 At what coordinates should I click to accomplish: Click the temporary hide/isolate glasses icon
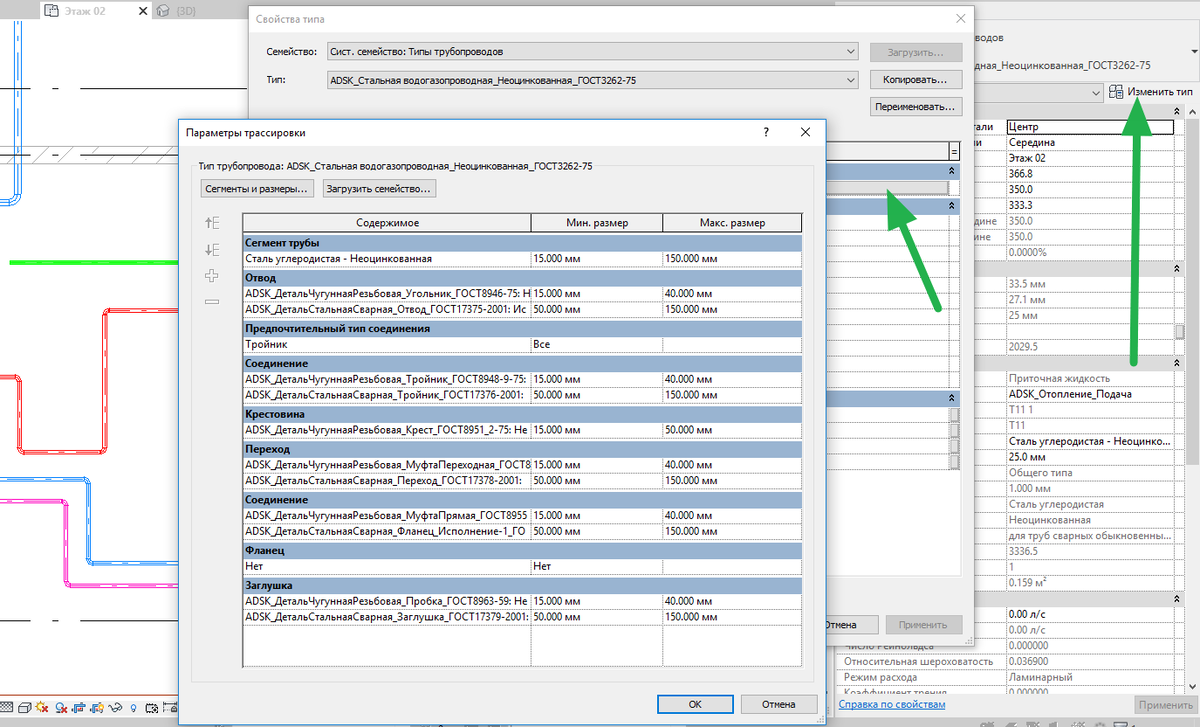tap(116, 708)
